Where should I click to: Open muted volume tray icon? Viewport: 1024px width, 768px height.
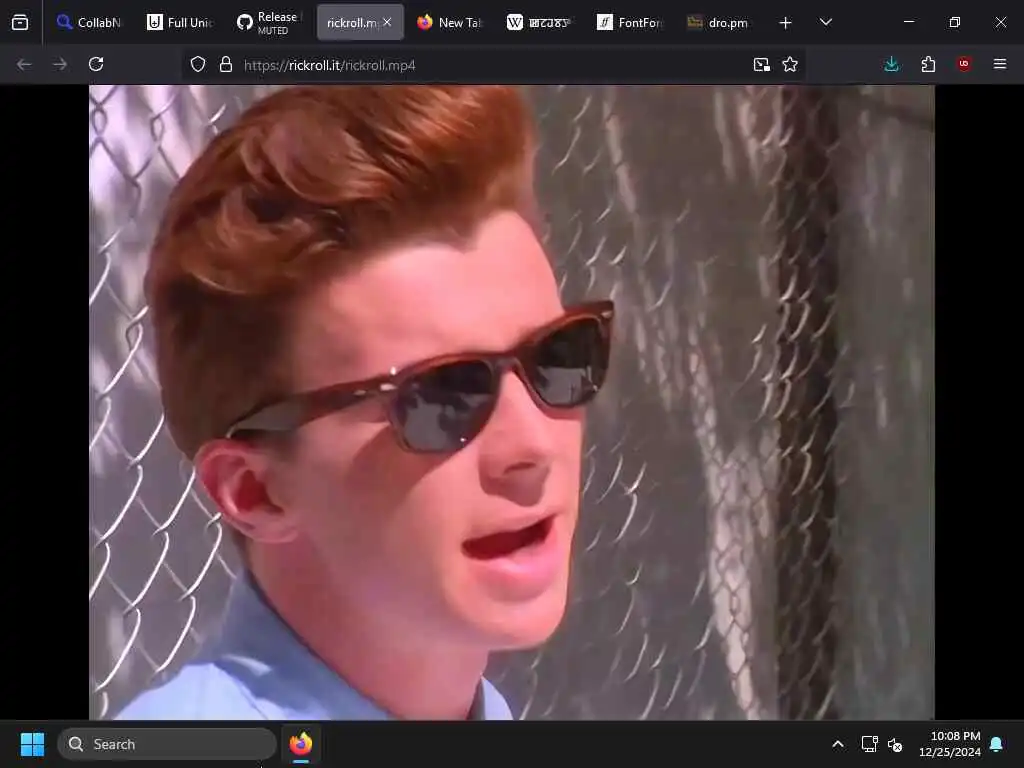click(895, 744)
